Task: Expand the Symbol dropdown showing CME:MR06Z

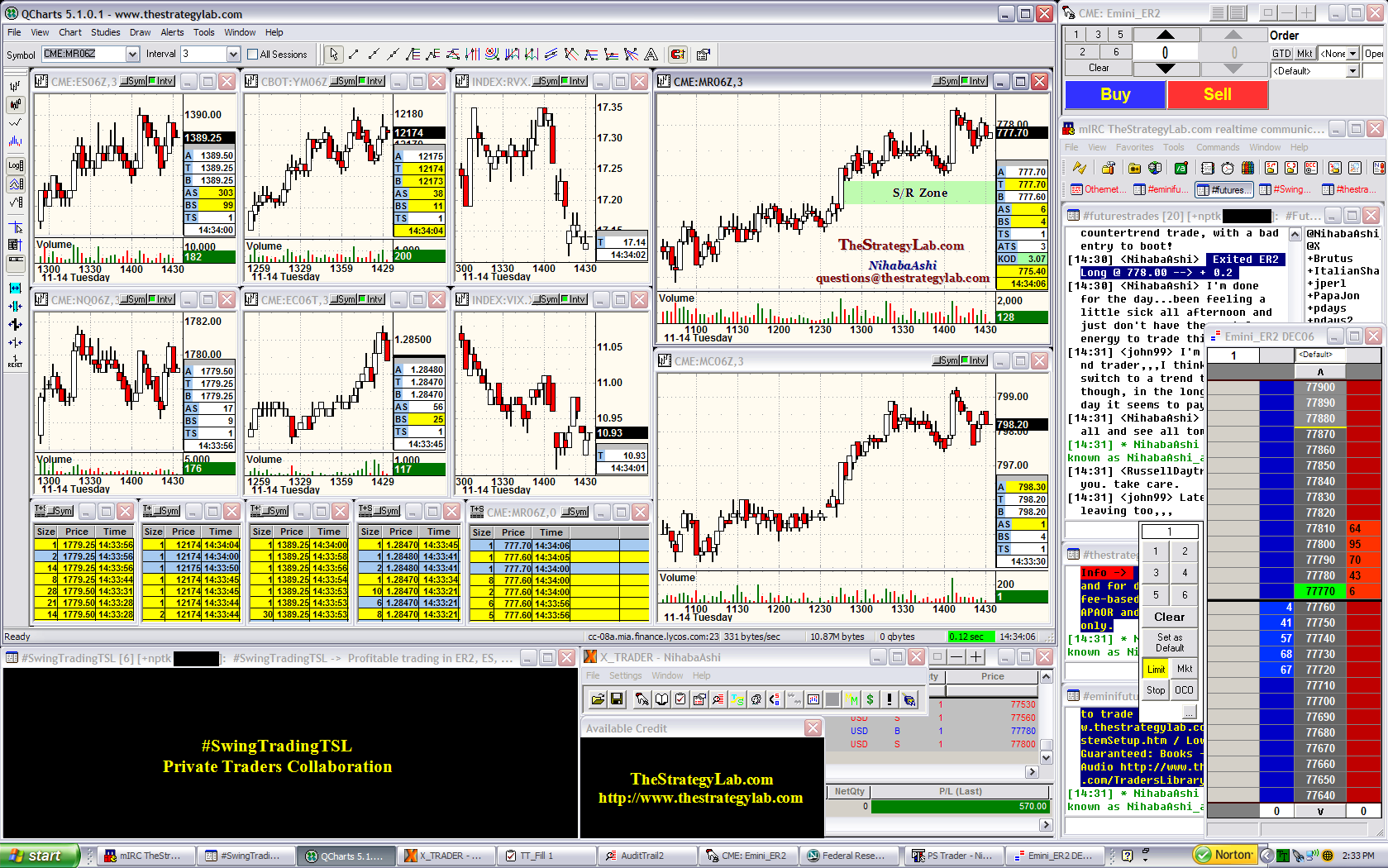Action: pyautogui.click(x=132, y=54)
